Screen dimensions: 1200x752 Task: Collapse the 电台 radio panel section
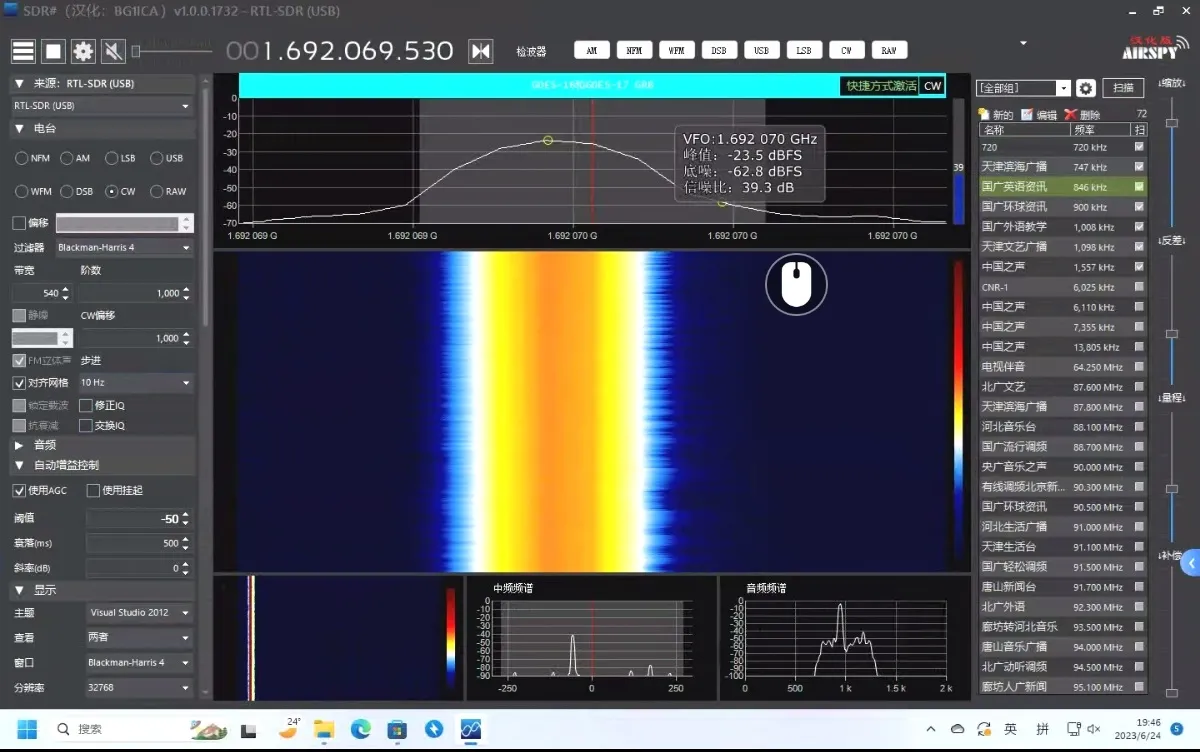pyautogui.click(x=19, y=129)
